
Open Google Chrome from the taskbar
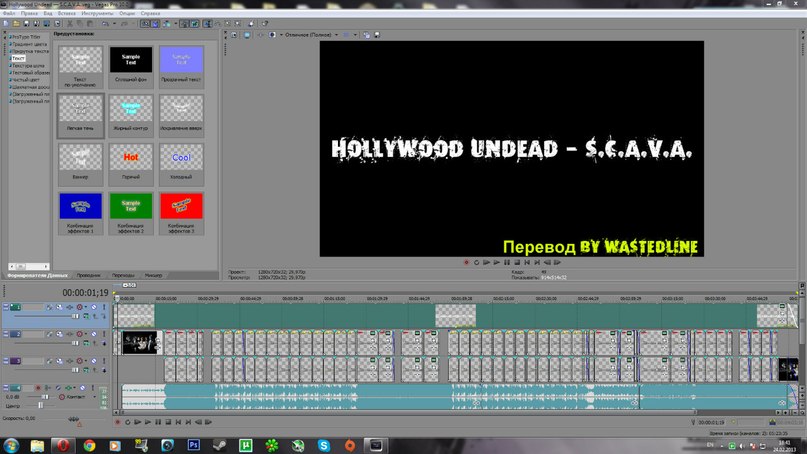pyautogui.click(x=89, y=445)
